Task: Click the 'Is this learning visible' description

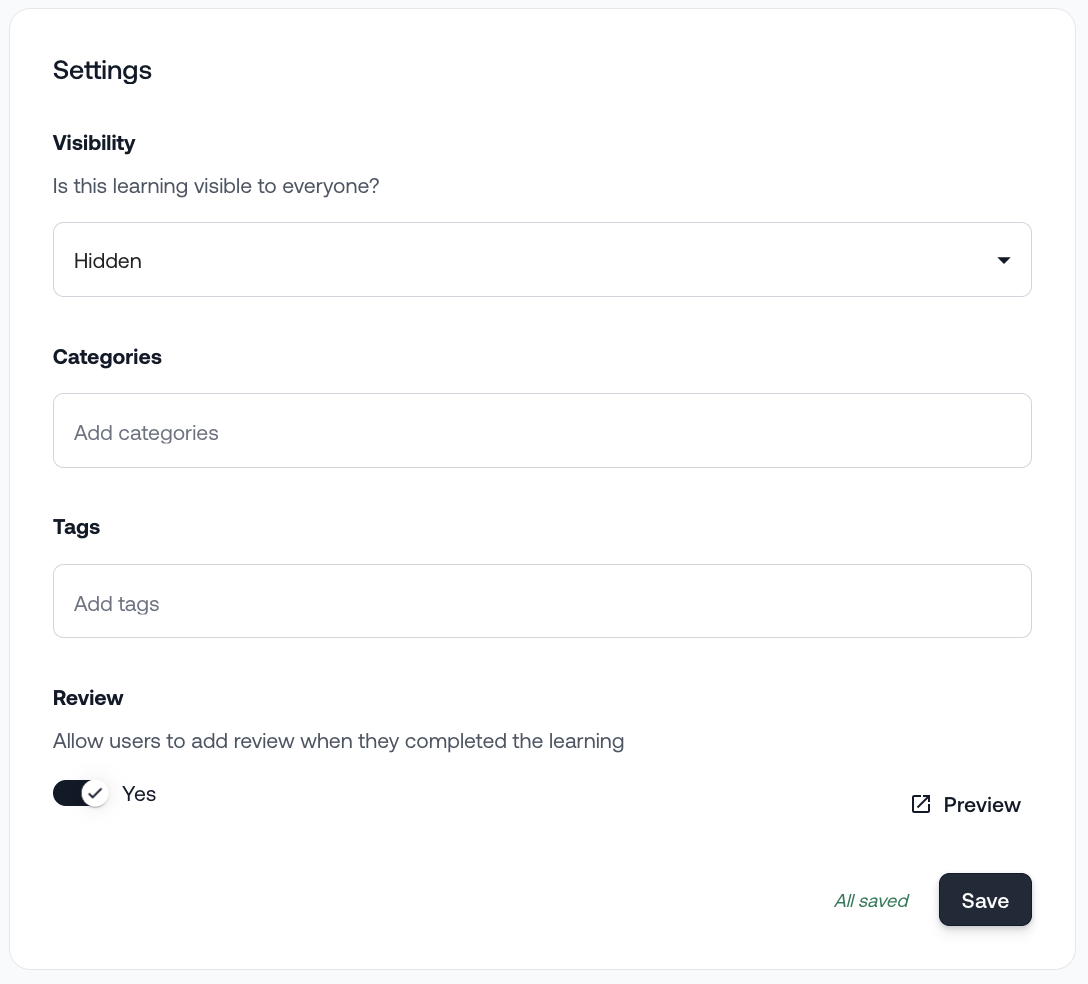Action: click(216, 186)
